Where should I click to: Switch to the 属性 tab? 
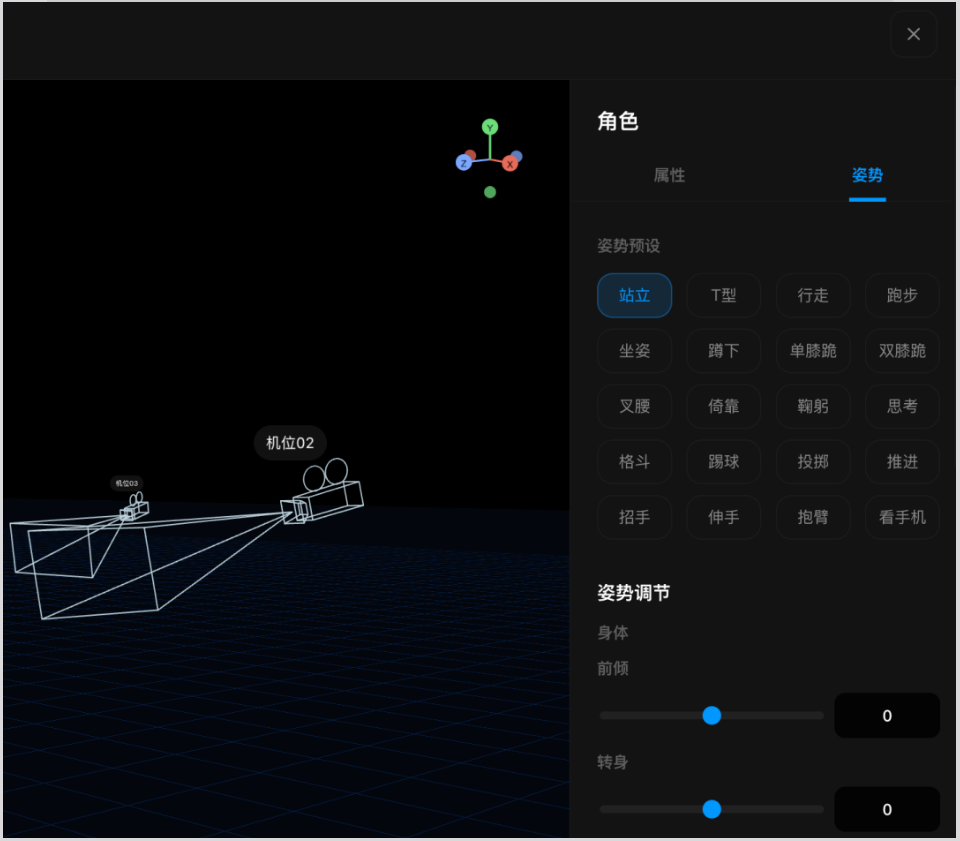click(669, 175)
